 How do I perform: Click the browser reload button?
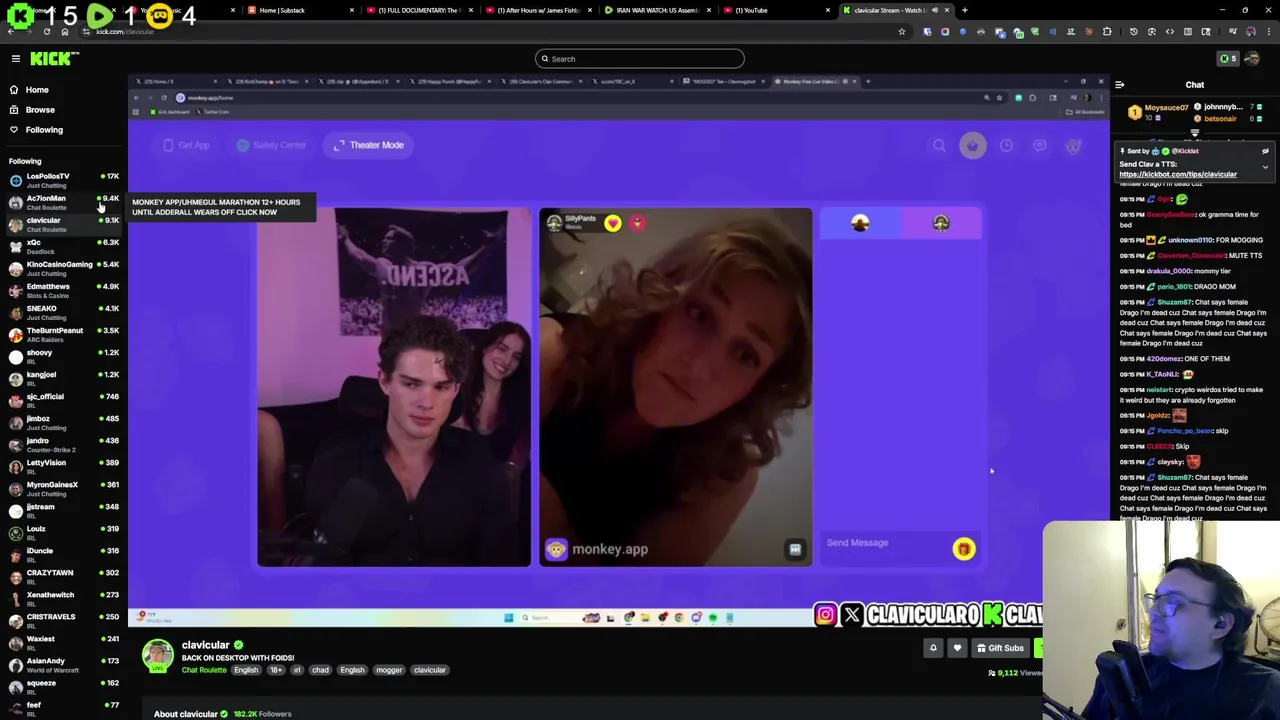point(47,32)
